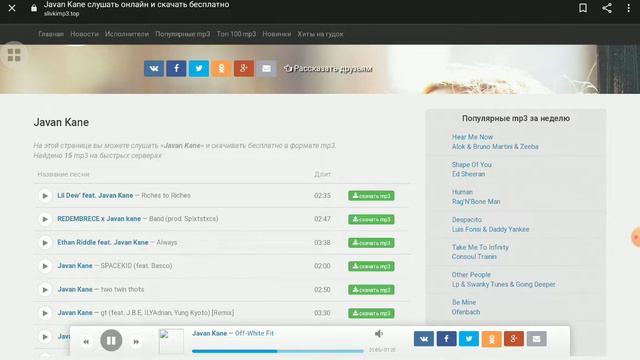This screenshot has height=360, width=640.
Task: Share by email from the player bar
Action: pos(536,339)
